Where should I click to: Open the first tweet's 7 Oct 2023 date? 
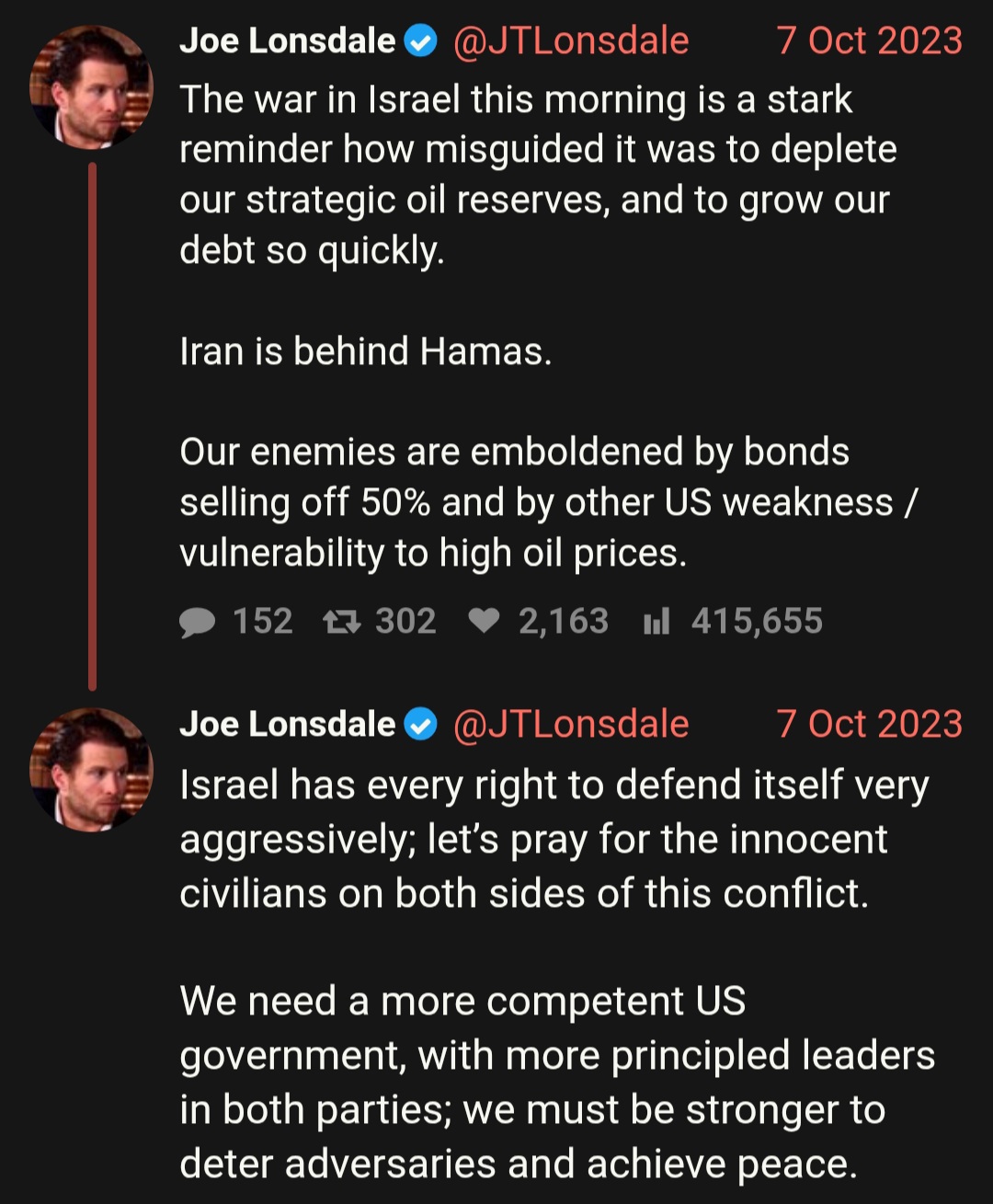pyautogui.click(x=870, y=41)
